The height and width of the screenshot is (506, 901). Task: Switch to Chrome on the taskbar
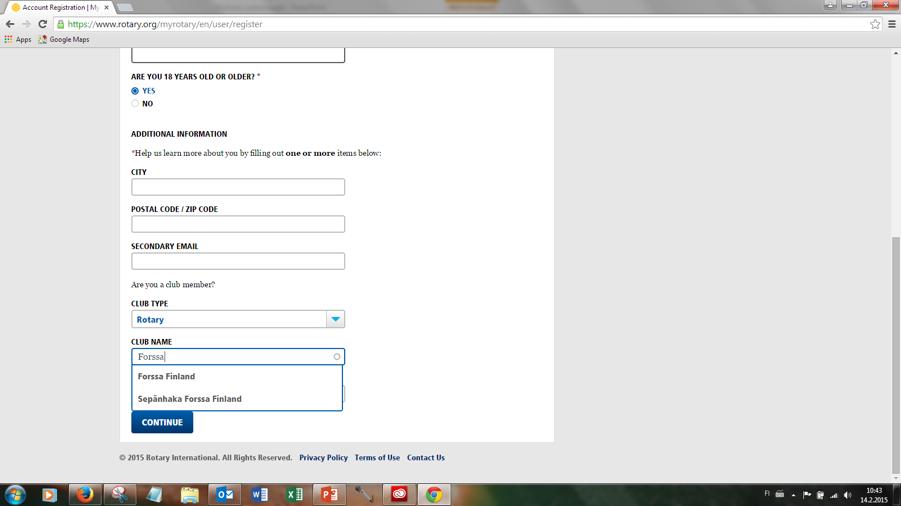[x=434, y=495]
